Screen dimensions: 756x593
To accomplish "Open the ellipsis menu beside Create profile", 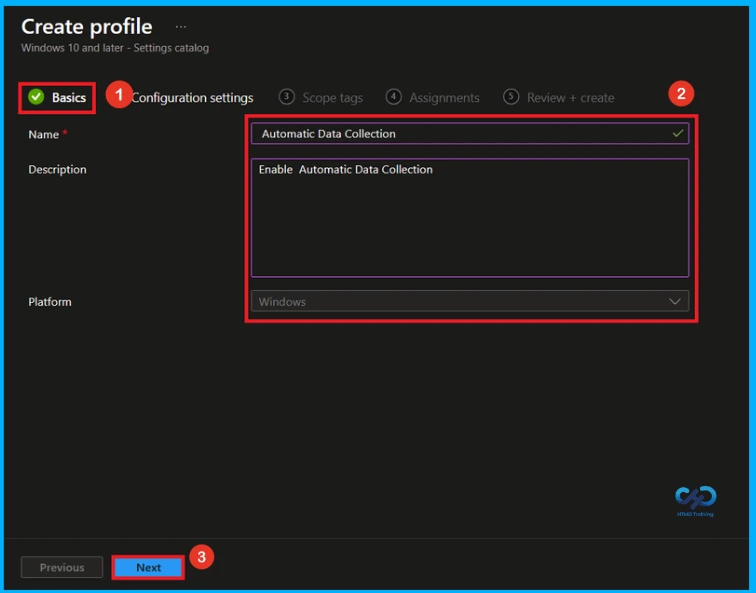I will pos(181,27).
